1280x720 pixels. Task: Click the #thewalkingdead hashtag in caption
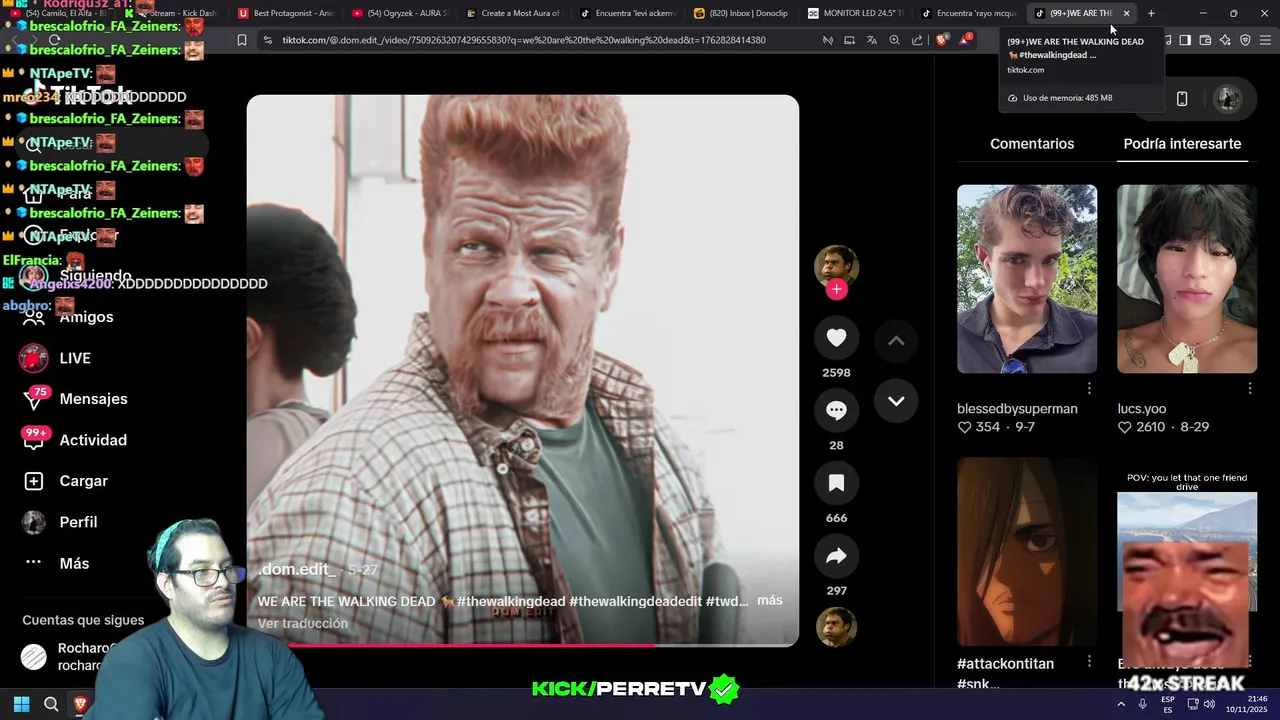click(x=511, y=601)
